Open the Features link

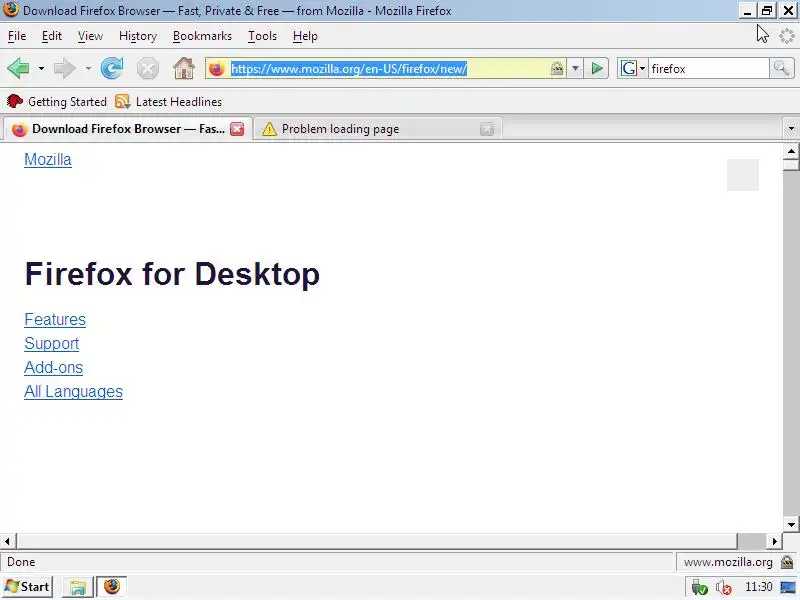point(55,319)
